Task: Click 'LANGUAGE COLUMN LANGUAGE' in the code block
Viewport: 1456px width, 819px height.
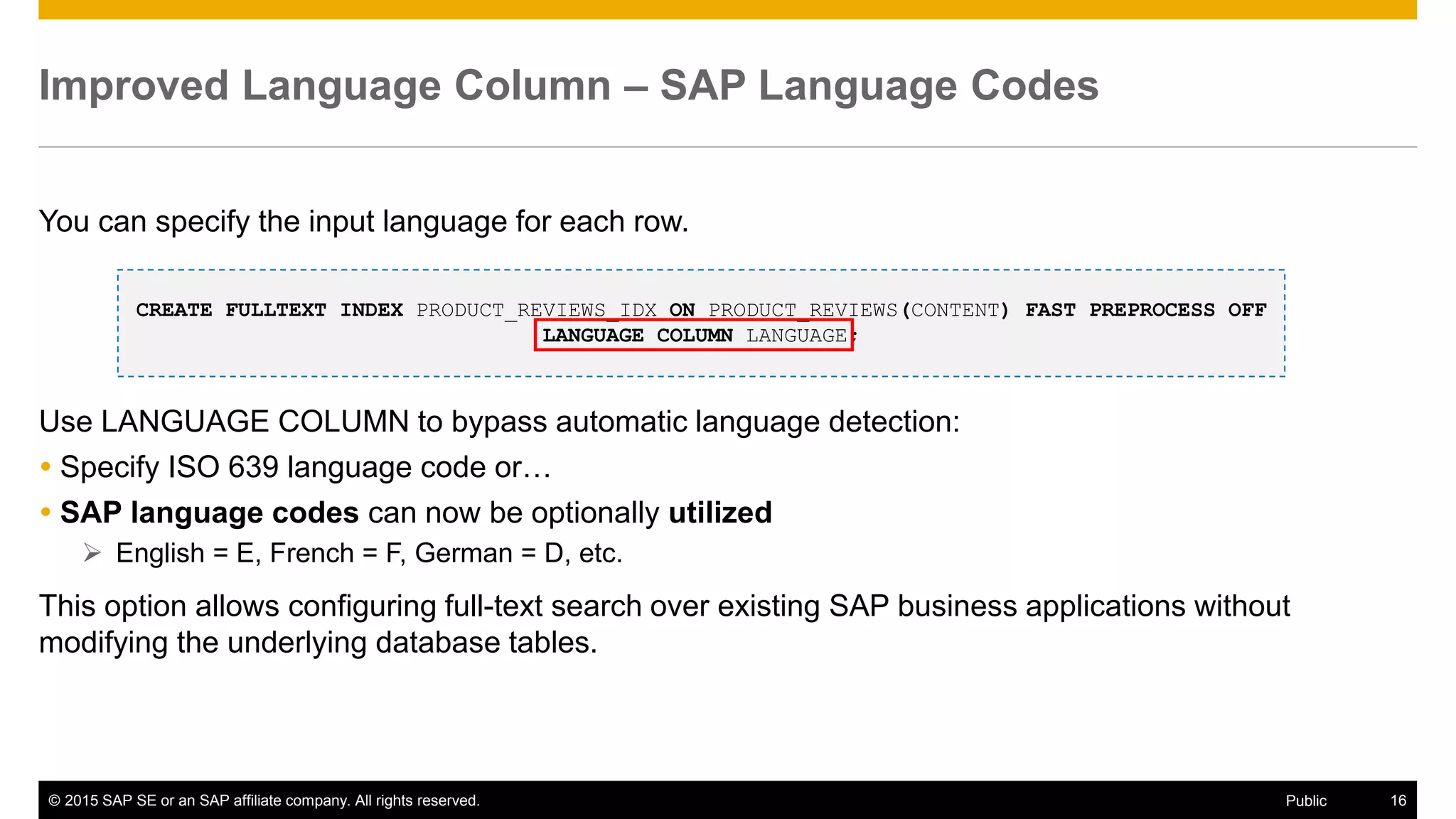Action: tap(694, 336)
